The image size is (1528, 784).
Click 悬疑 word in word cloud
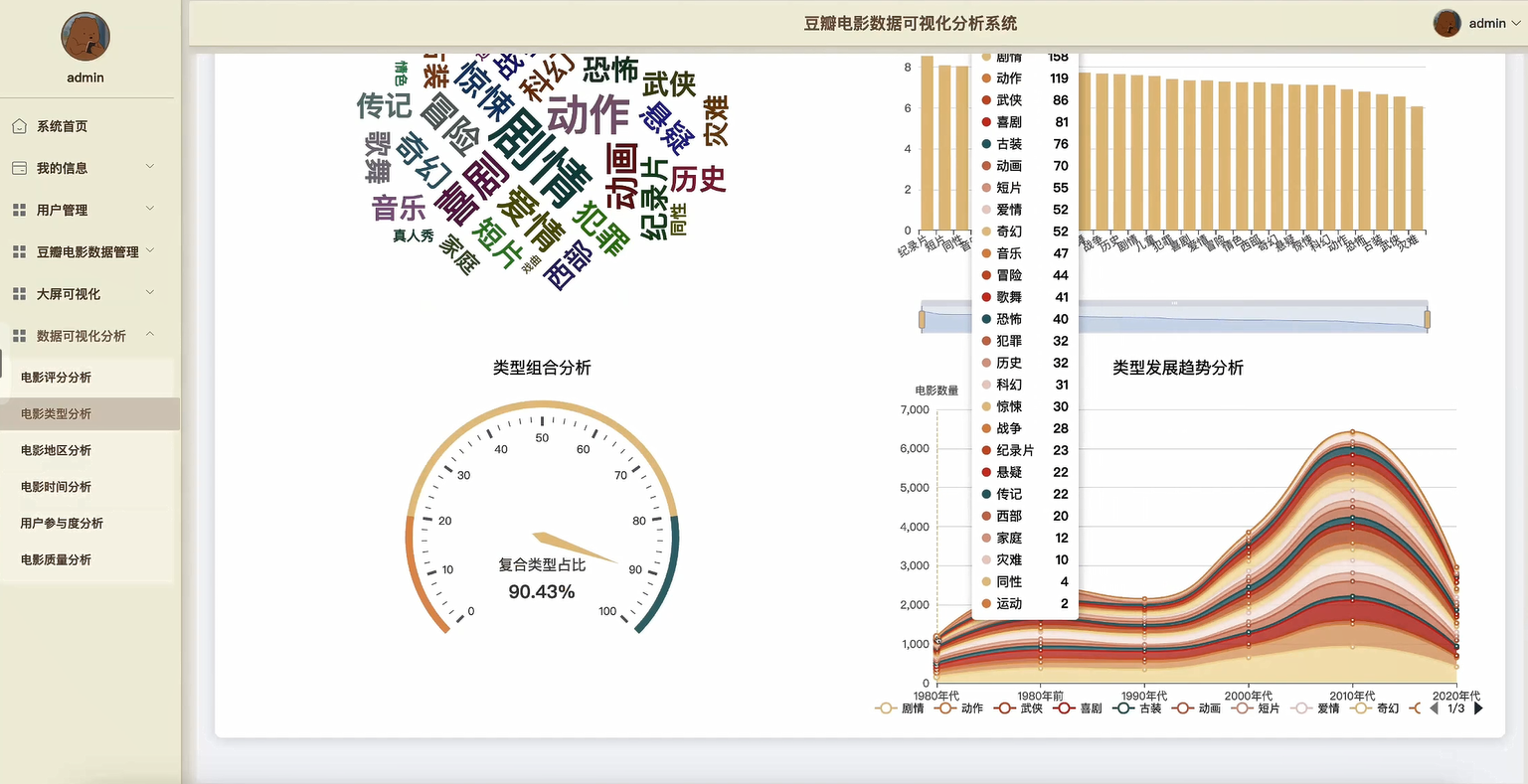[x=666, y=129]
